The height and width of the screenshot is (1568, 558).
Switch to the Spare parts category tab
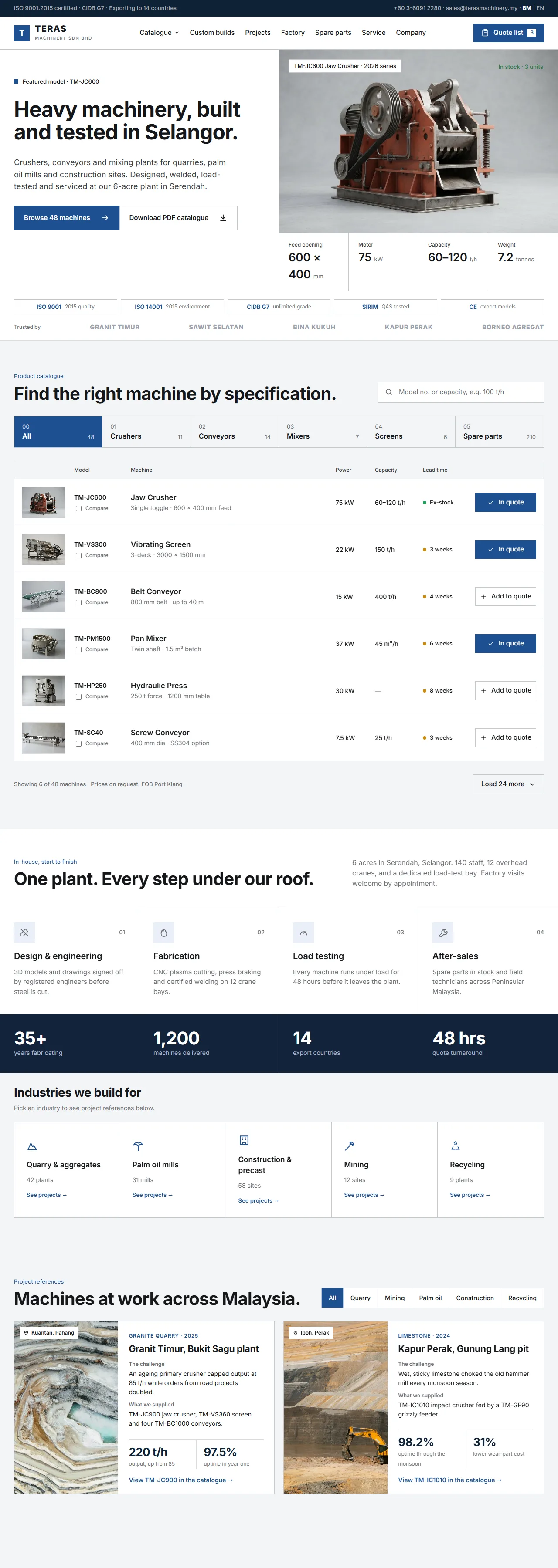(500, 432)
